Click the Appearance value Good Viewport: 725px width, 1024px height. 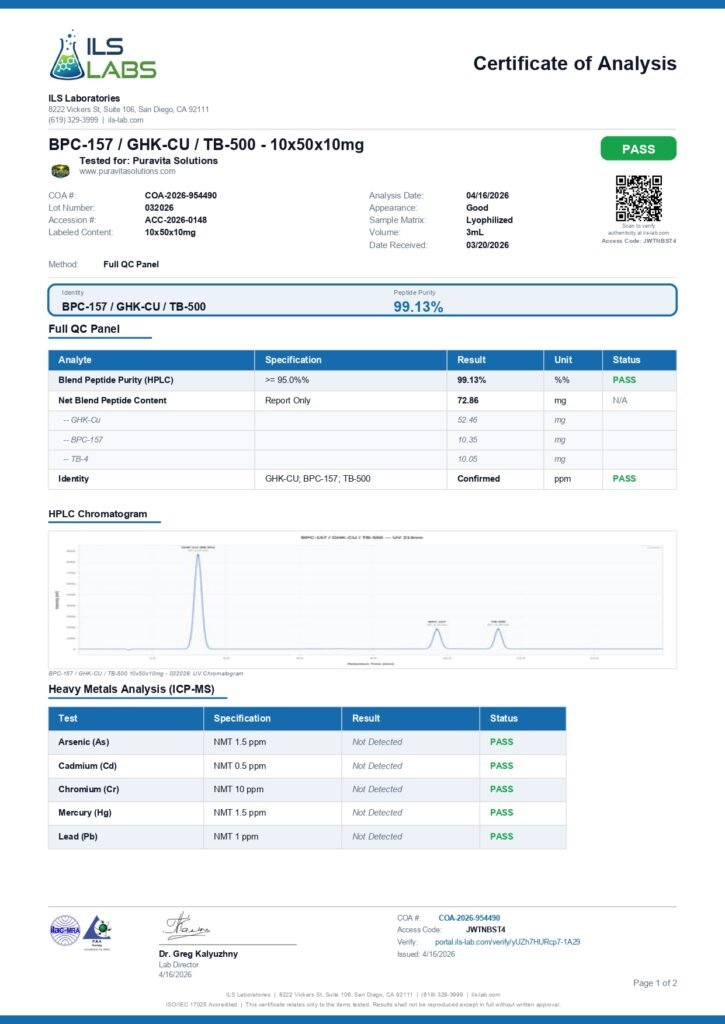(x=477, y=208)
